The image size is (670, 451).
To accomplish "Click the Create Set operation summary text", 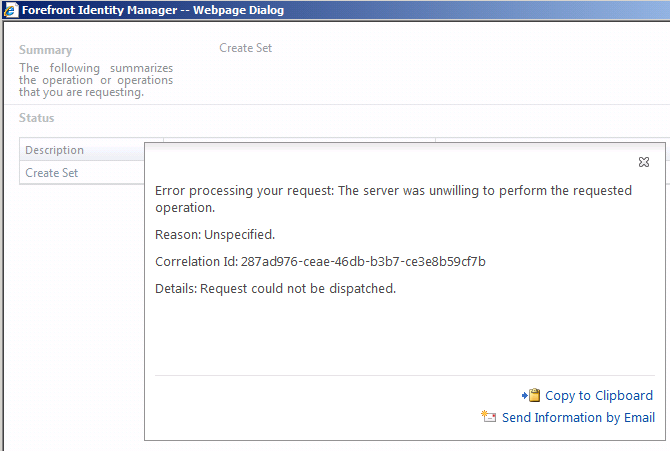I will [x=245, y=48].
